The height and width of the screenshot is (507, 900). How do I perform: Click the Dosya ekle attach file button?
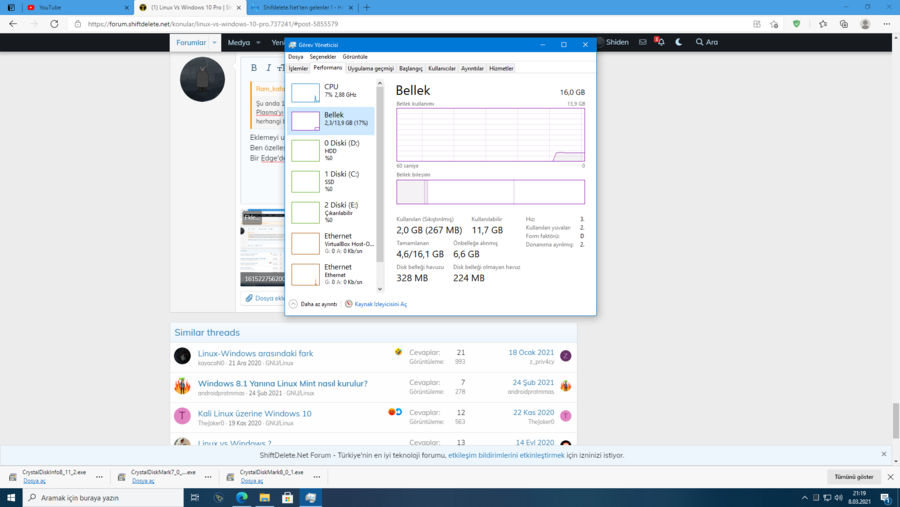[265, 298]
